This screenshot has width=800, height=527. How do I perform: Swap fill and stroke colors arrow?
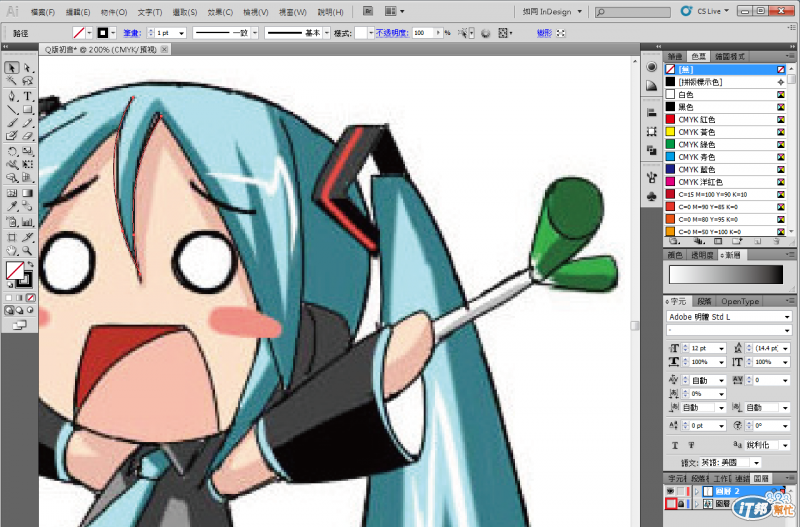pos(31,264)
